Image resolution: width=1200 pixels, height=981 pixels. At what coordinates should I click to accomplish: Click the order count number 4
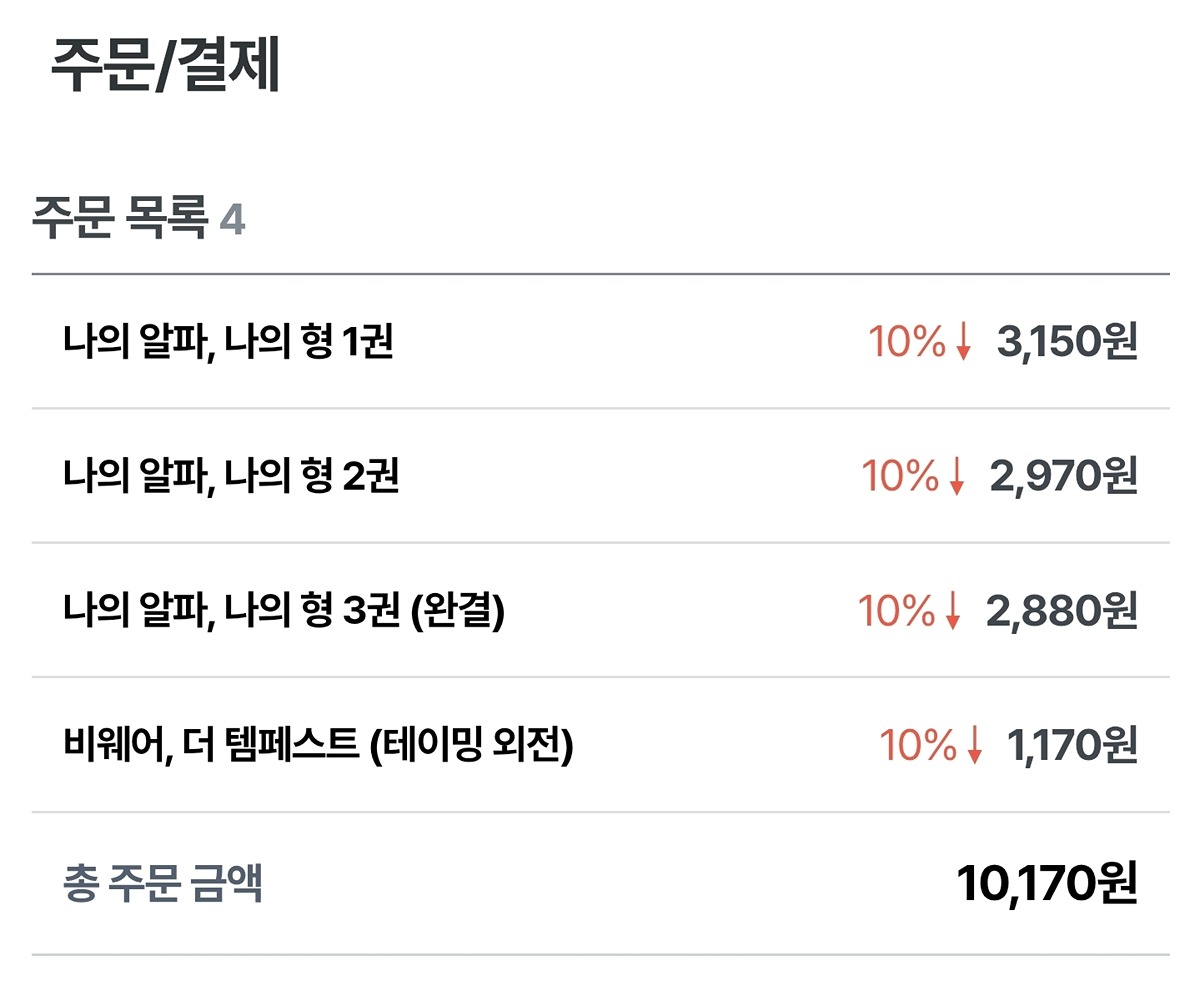(232, 221)
